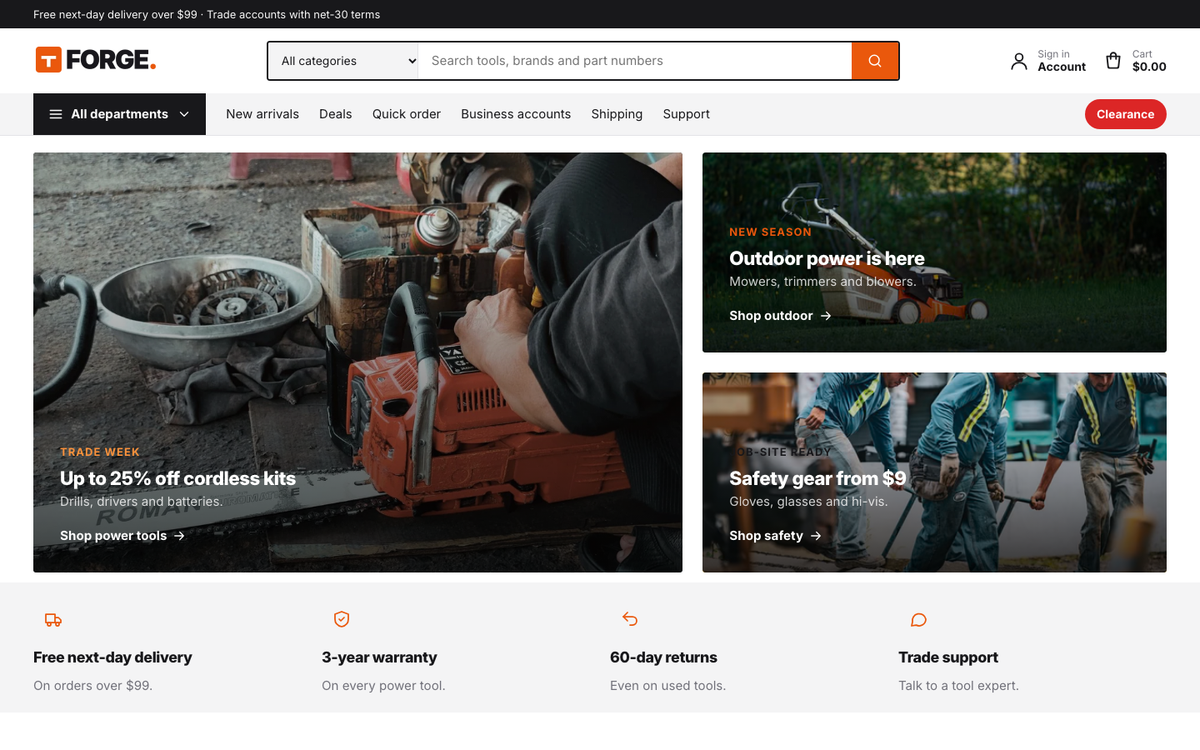Viewport: 1200px width, 750px height.
Task: Click the orange FORGE logo icon
Action: (x=49, y=60)
